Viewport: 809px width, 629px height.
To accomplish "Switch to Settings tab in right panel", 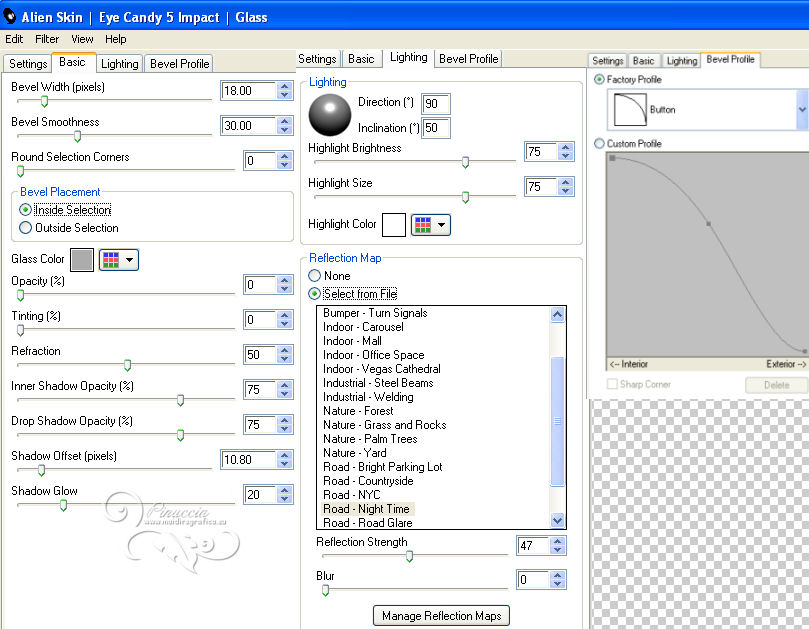I will click(x=607, y=61).
